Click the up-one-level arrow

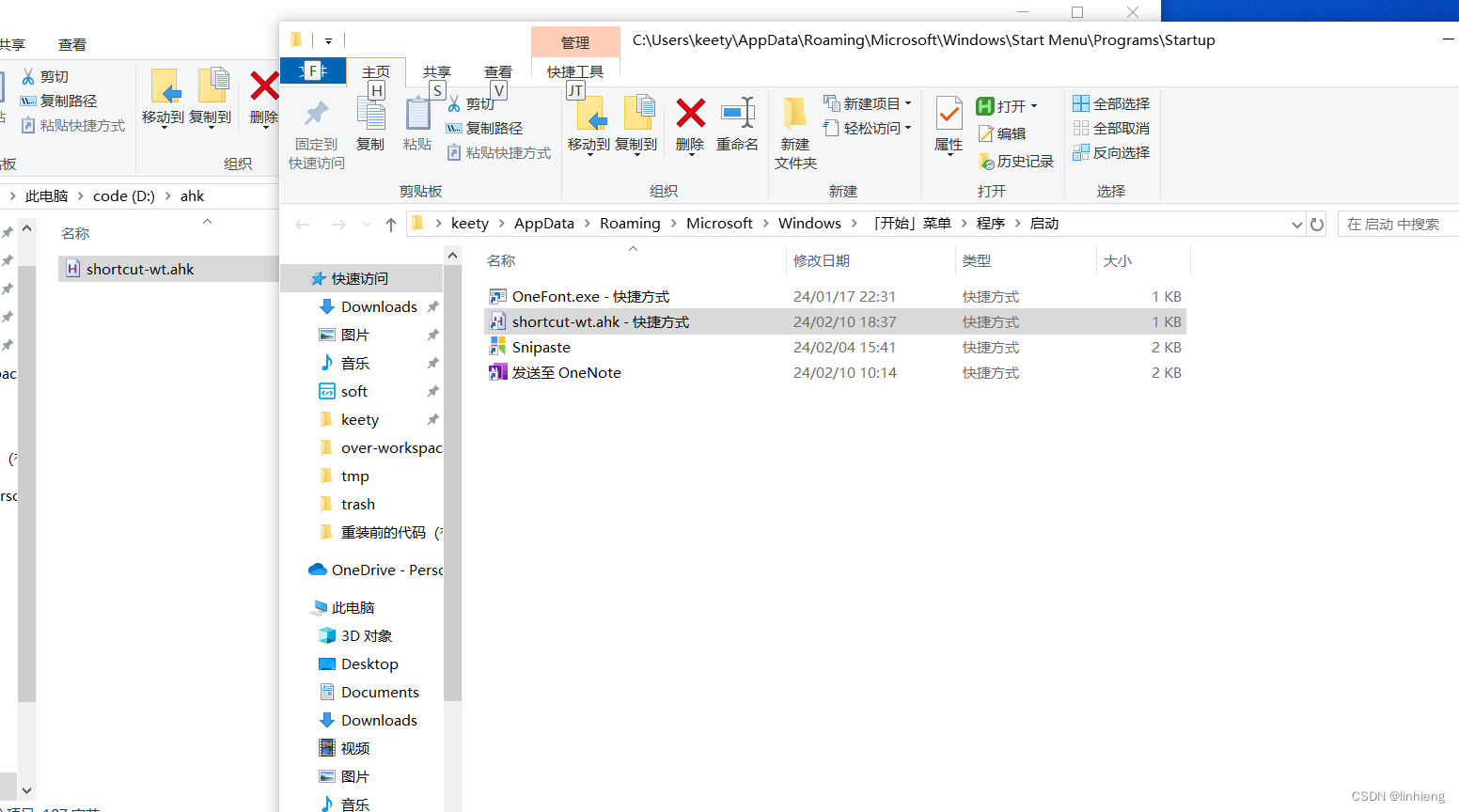tap(391, 224)
